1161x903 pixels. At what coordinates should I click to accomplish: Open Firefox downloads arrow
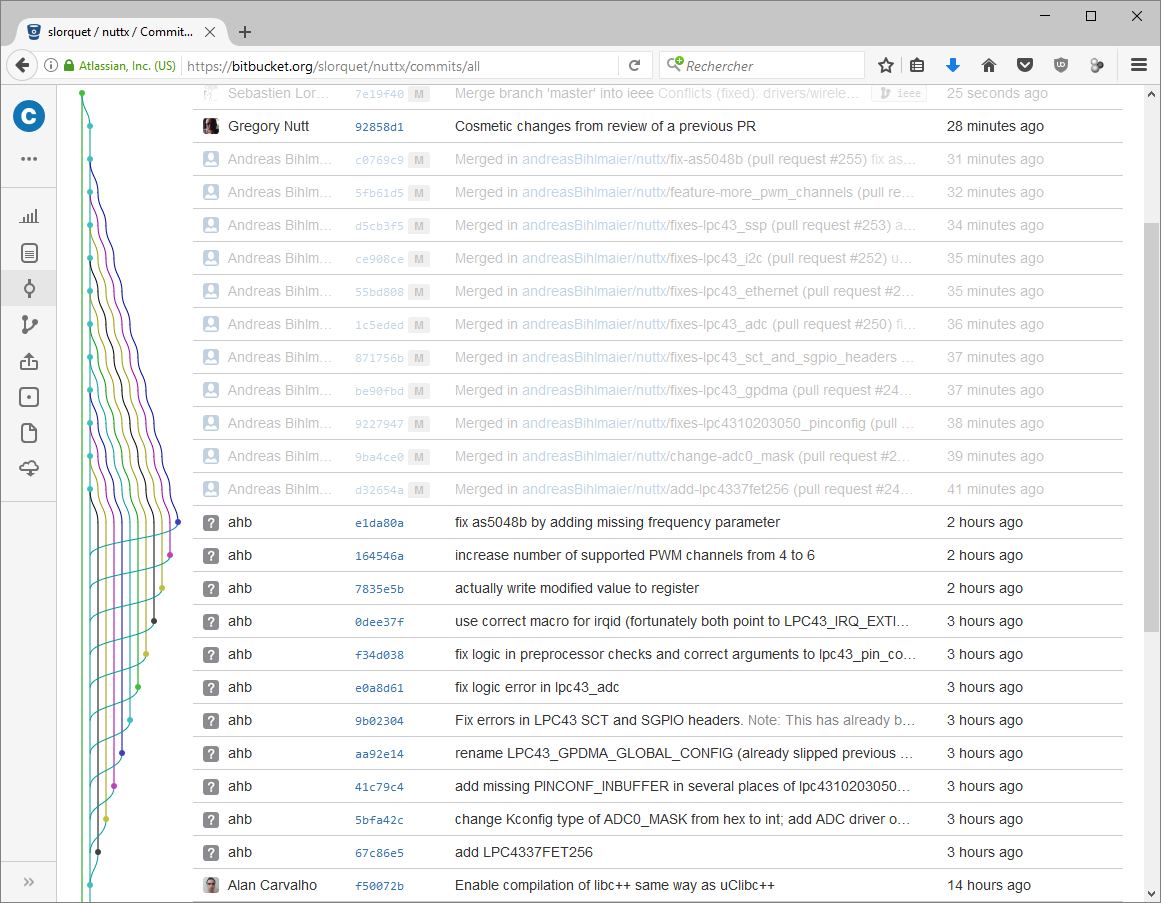[953, 66]
